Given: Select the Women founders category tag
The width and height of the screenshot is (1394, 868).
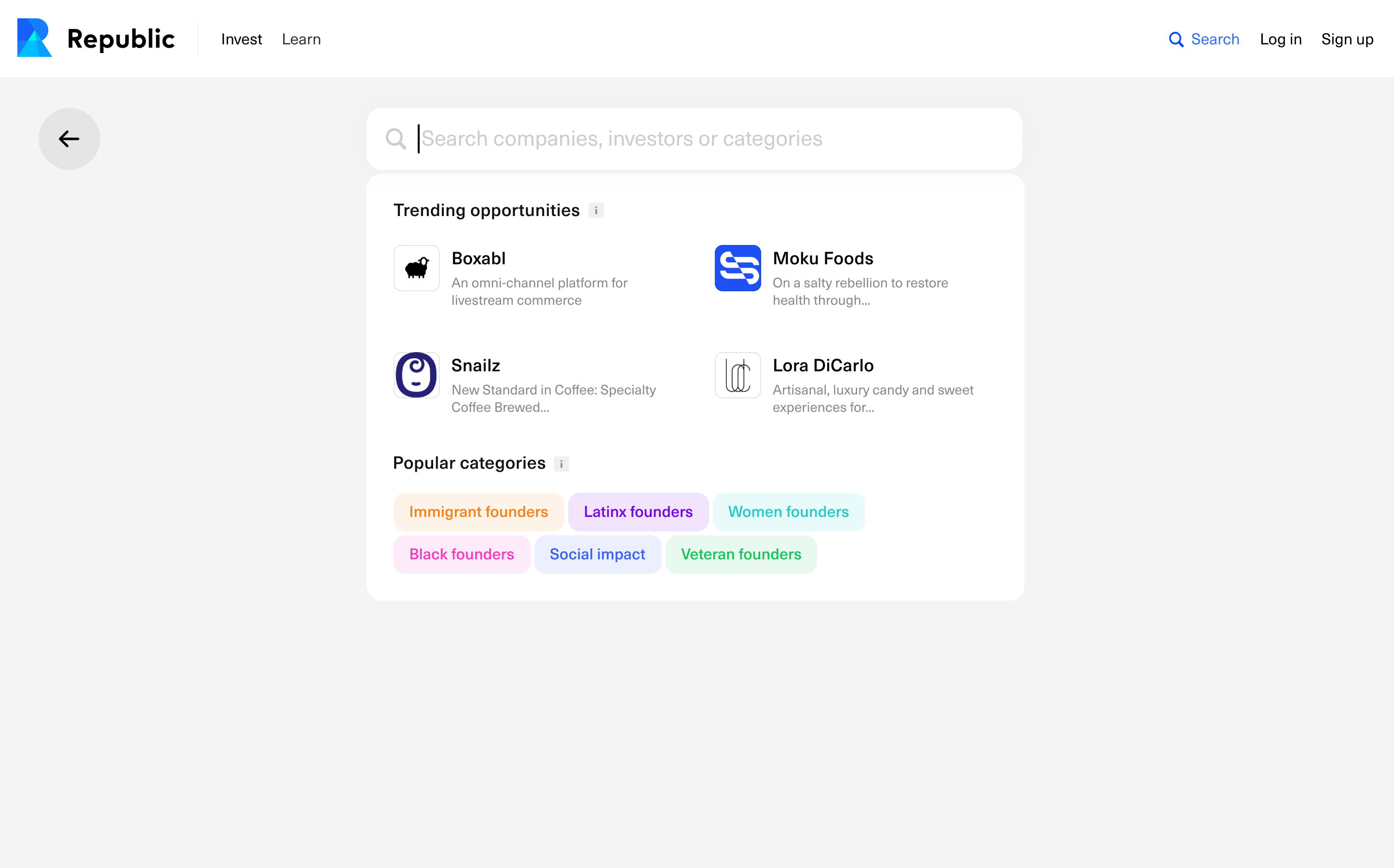Looking at the screenshot, I should 789,511.
